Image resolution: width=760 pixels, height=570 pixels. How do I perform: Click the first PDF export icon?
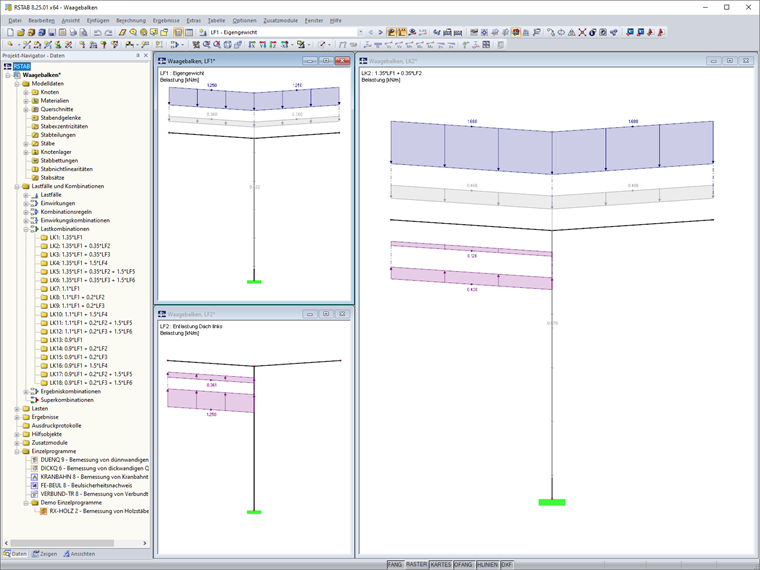click(650, 32)
